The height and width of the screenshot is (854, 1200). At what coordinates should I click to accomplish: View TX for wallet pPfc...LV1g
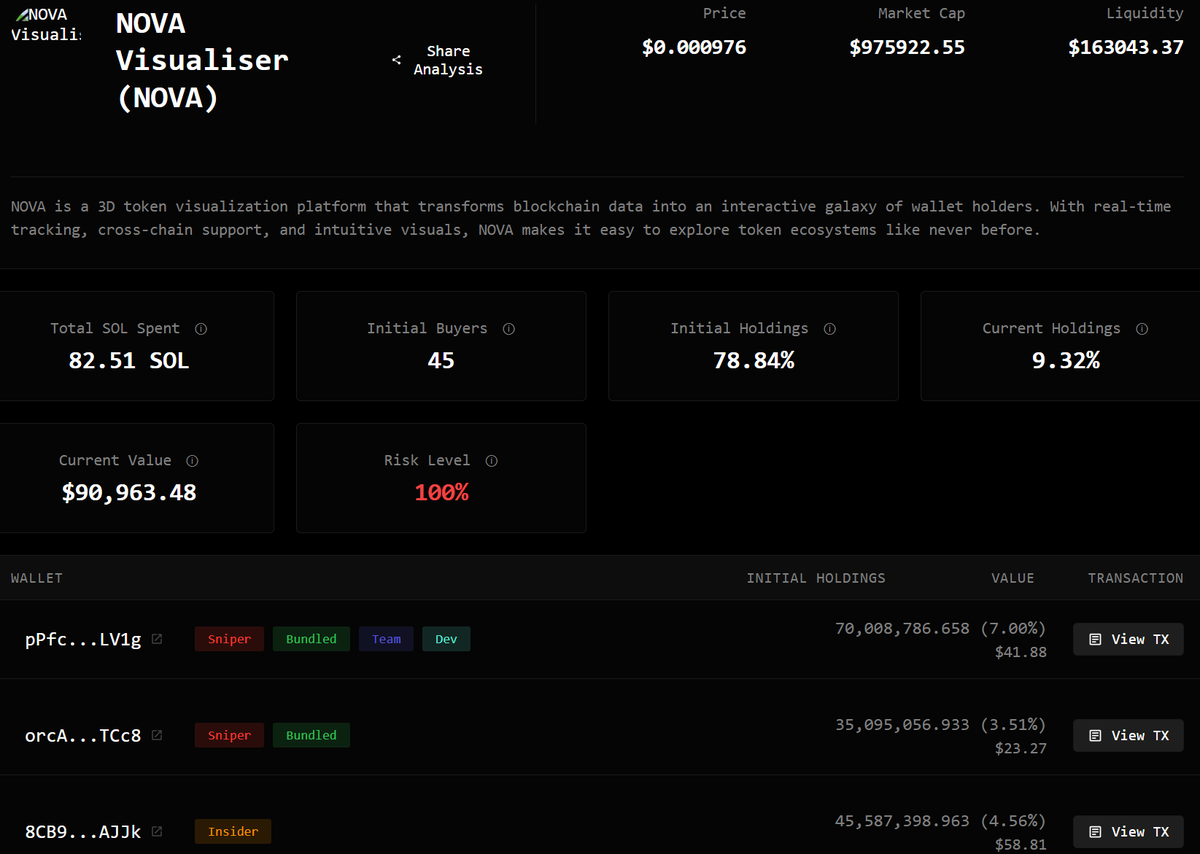point(1128,639)
